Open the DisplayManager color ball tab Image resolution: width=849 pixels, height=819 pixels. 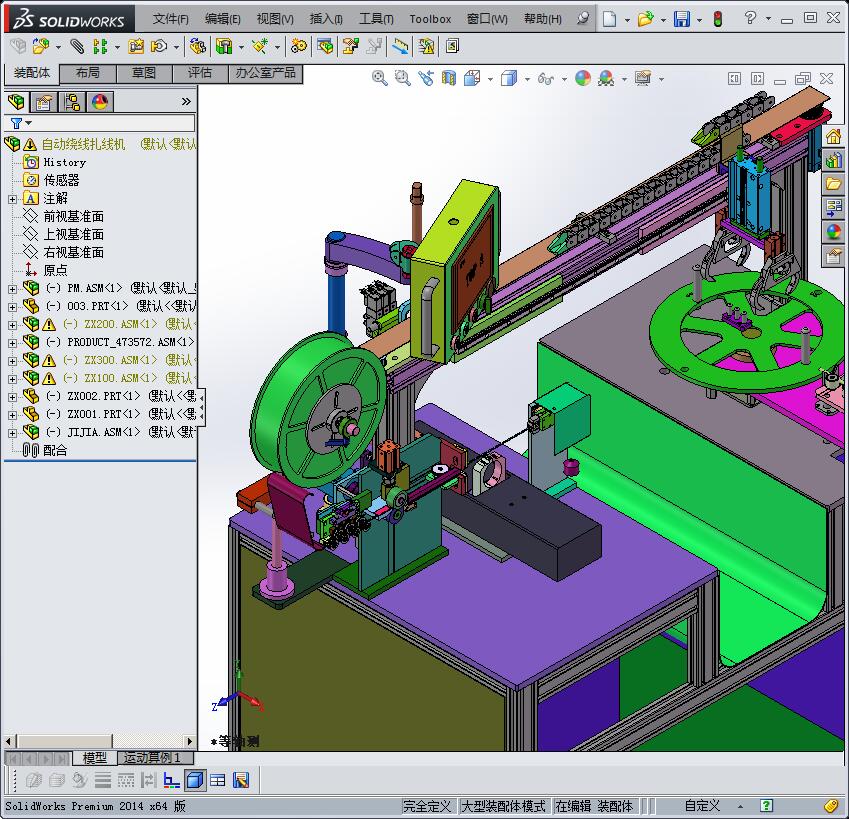pos(100,101)
